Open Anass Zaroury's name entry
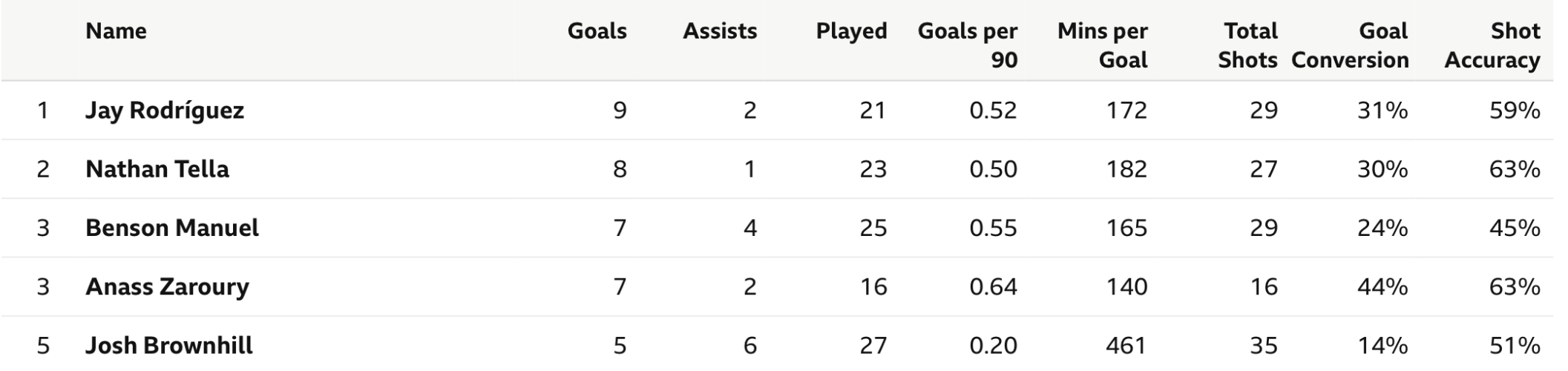Viewport: 1568px width, 371px height. click(x=167, y=286)
